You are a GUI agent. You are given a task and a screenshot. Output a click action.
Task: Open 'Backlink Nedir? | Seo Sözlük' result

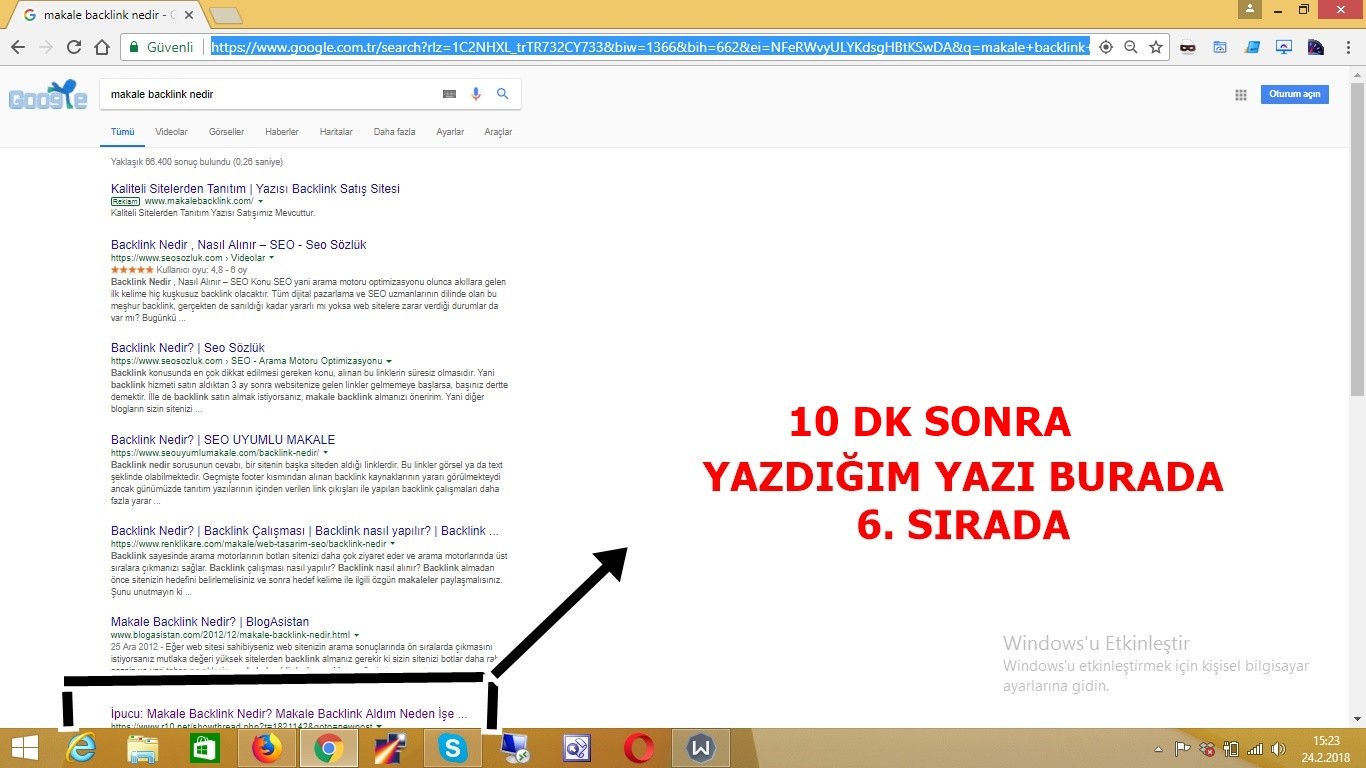pos(188,348)
